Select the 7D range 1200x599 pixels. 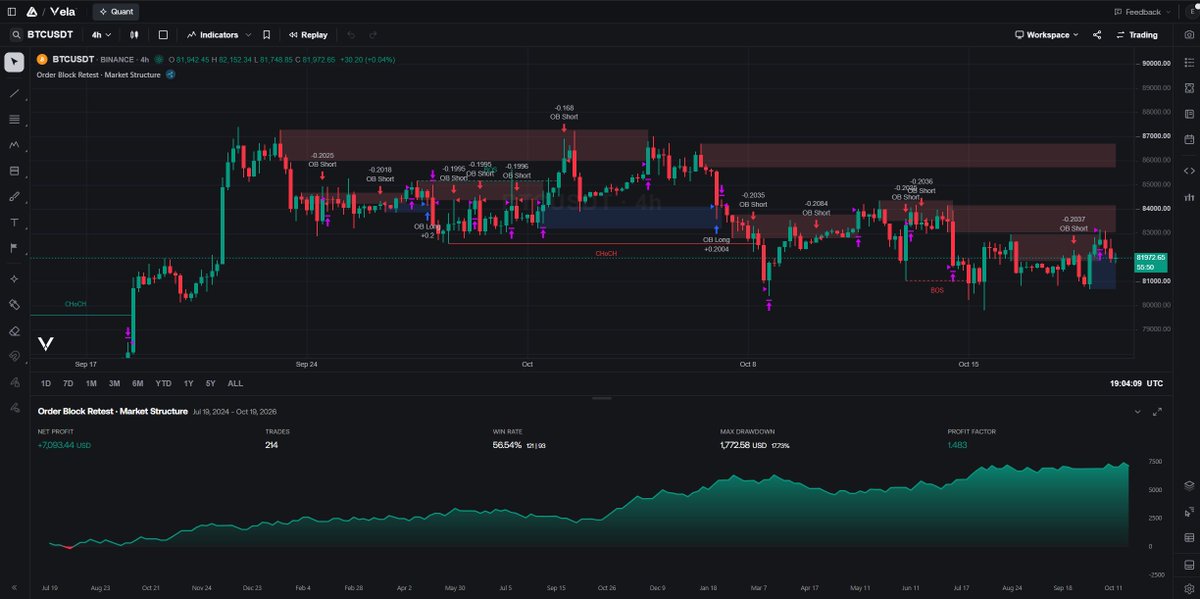[68, 383]
